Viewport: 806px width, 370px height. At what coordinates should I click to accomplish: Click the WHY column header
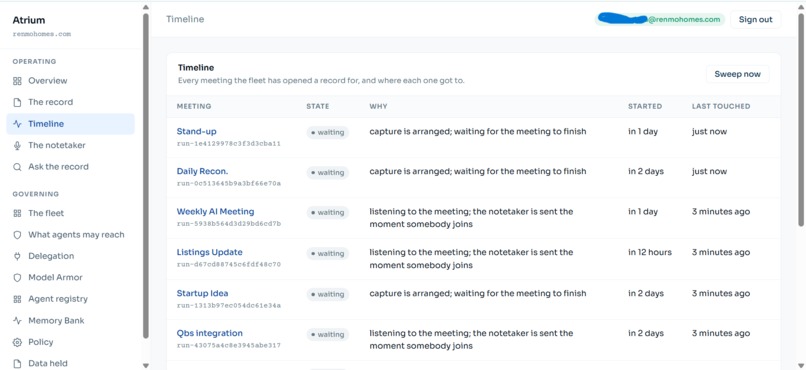tap(378, 106)
